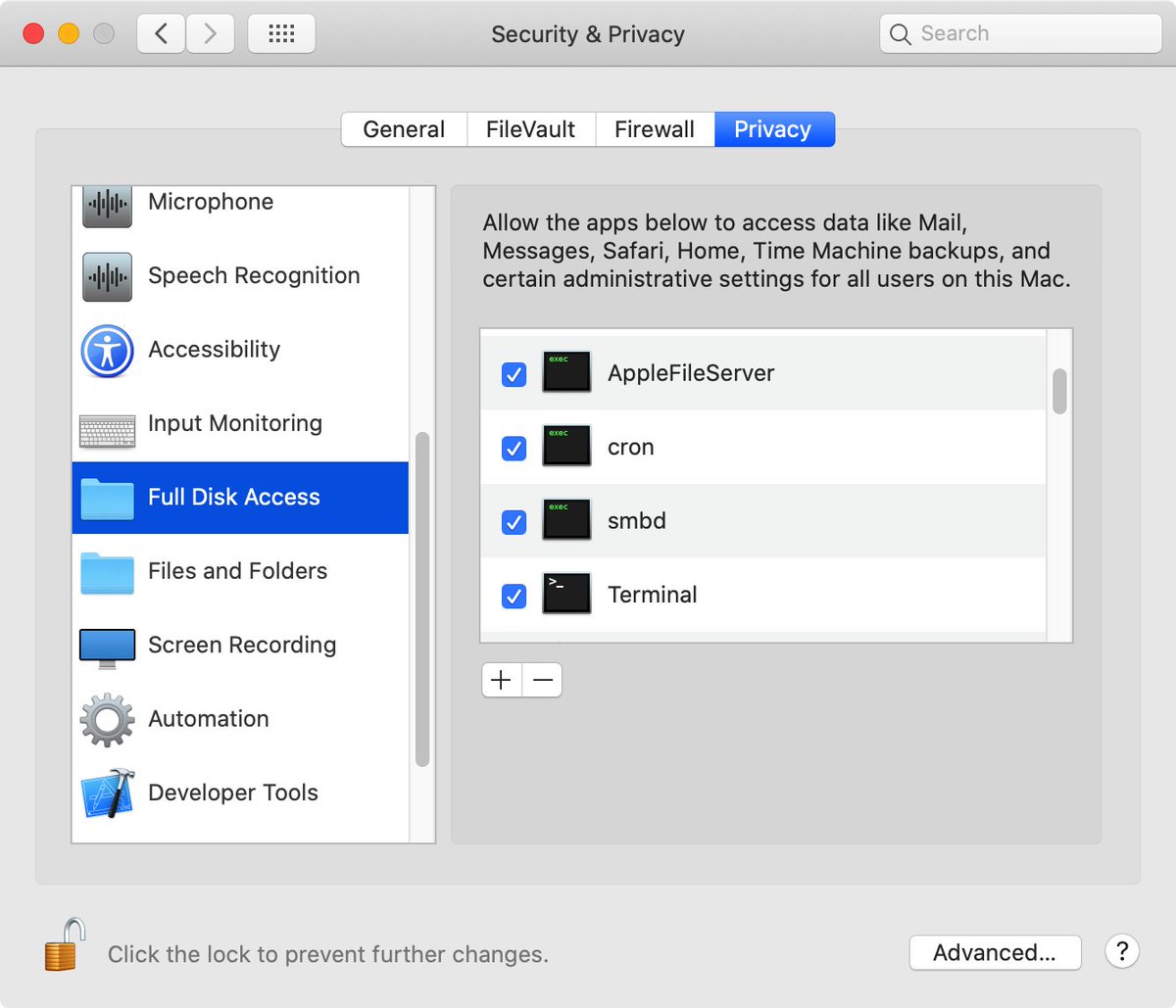This screenshot has height=1008, width=1176.
Task: Click the open padlock icon
Action: [x=65, y=944]
